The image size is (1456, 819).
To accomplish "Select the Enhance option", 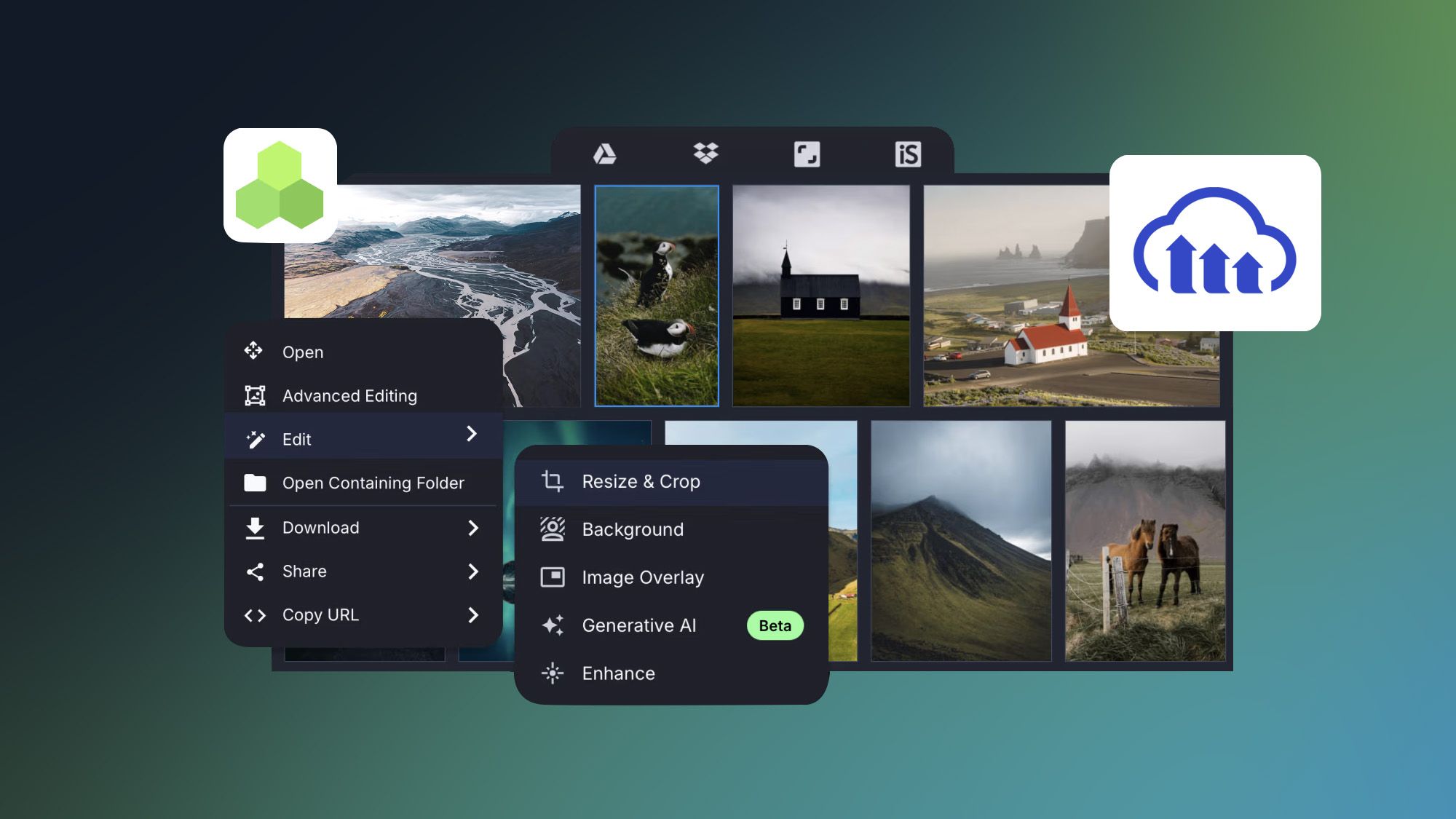I will [618, 673].
